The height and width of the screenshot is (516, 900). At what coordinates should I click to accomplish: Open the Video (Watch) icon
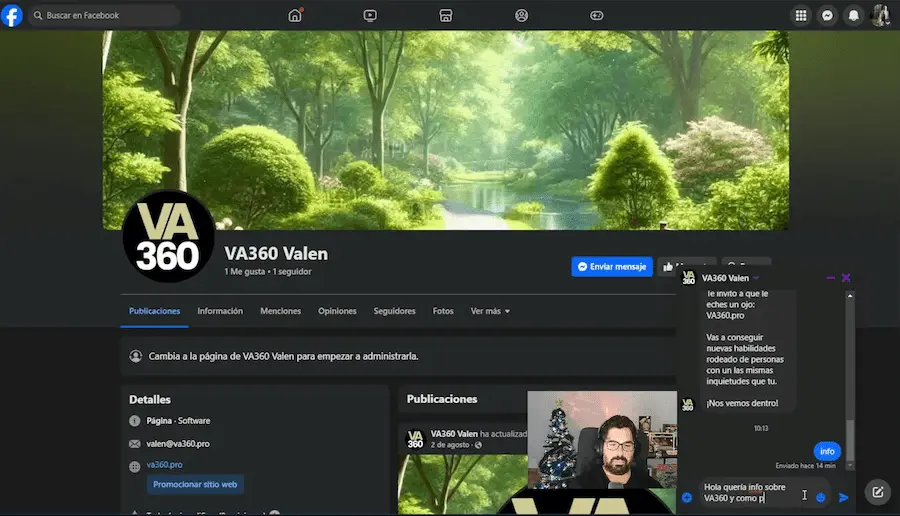pyautogui.click(x=370, y=15)
